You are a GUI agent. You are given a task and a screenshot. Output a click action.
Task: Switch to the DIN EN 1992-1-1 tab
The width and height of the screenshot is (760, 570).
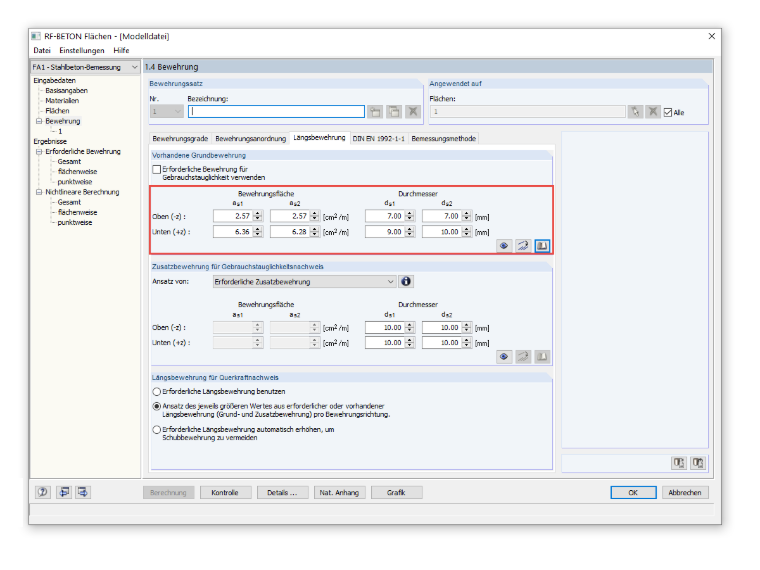(x=379, y=139)
